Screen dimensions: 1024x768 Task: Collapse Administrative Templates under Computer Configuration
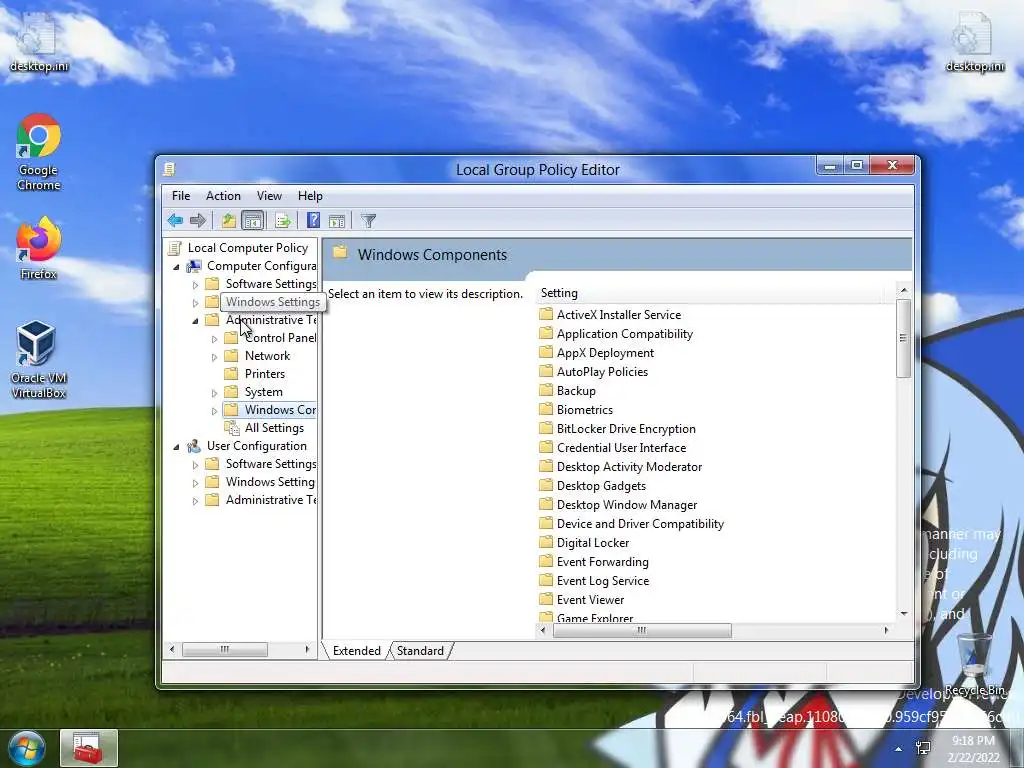(195, 321)
